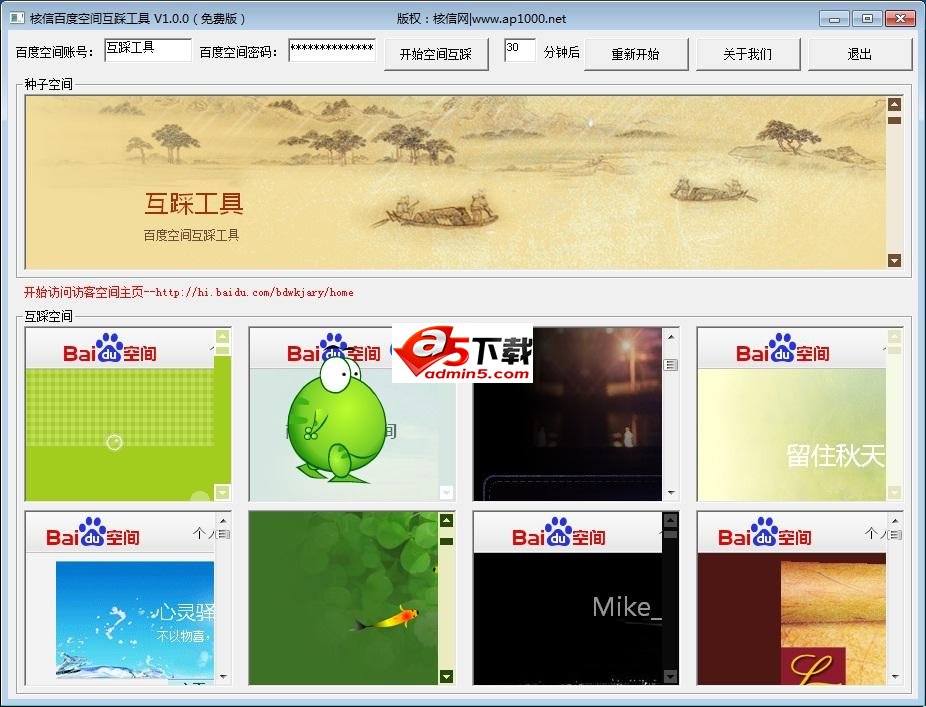Click the Baidu logo on the Mike_ thumbnail
This screenshot has width=926, height=707.
click(558, 533)
